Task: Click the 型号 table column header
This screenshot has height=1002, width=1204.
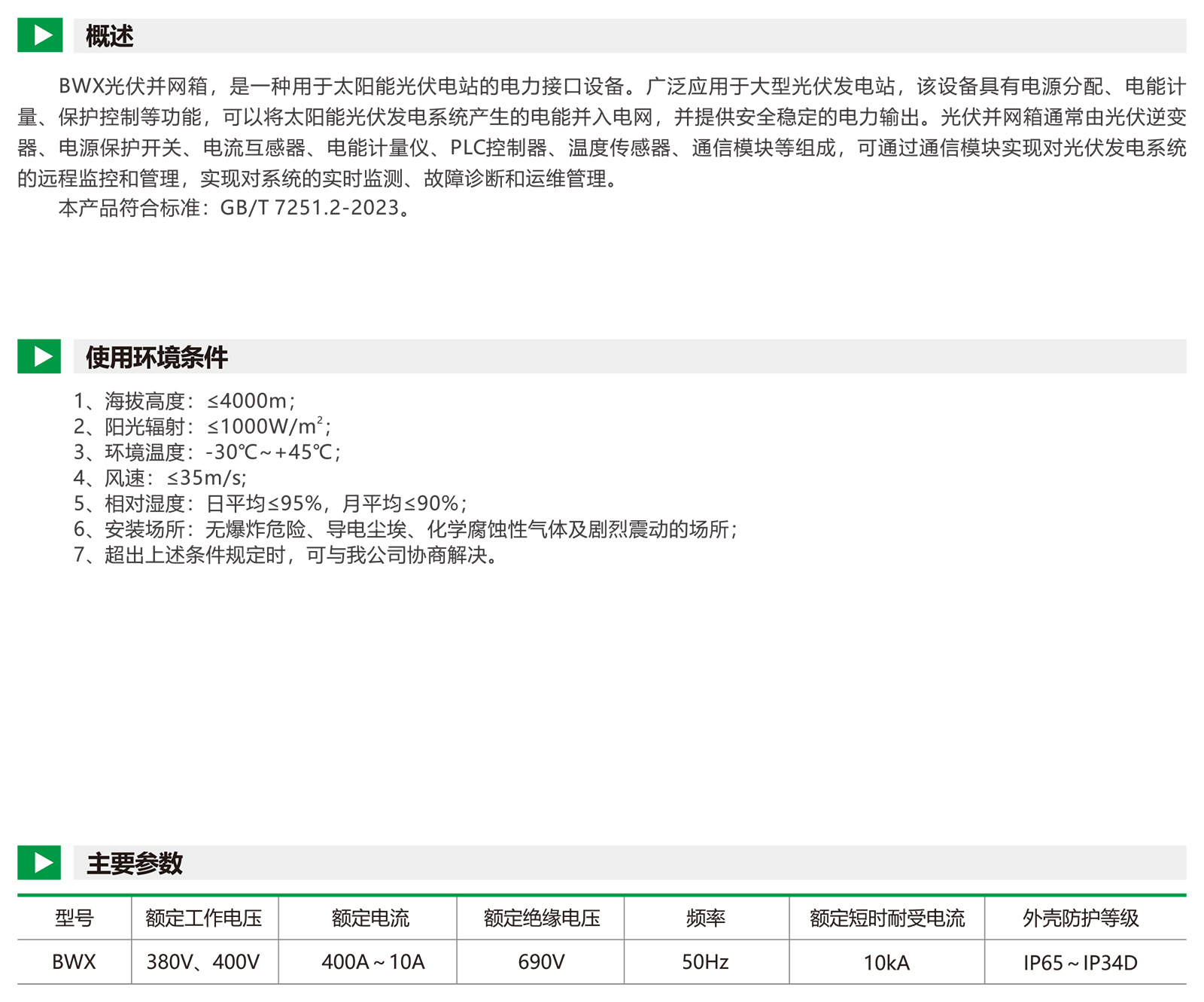Action: coord(74,918)
